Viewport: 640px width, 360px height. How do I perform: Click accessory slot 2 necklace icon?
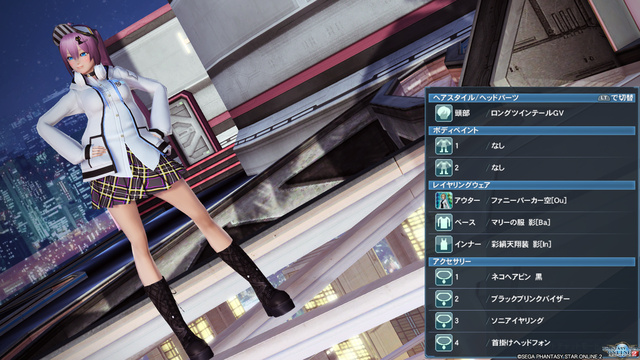[x=443, y=299]
